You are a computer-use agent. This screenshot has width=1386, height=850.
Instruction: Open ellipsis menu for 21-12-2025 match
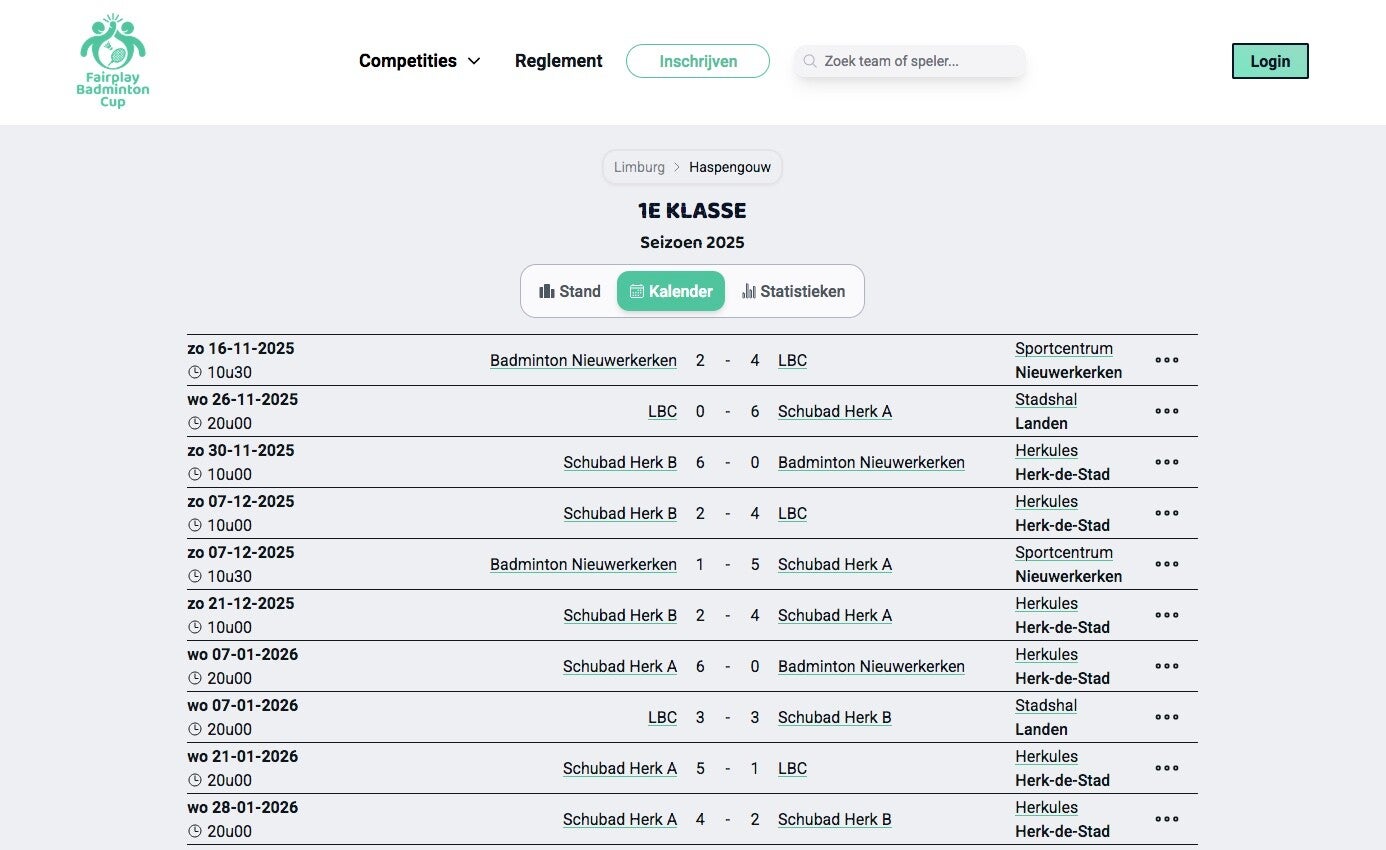pyautogui.click(x=1166, y=615)
